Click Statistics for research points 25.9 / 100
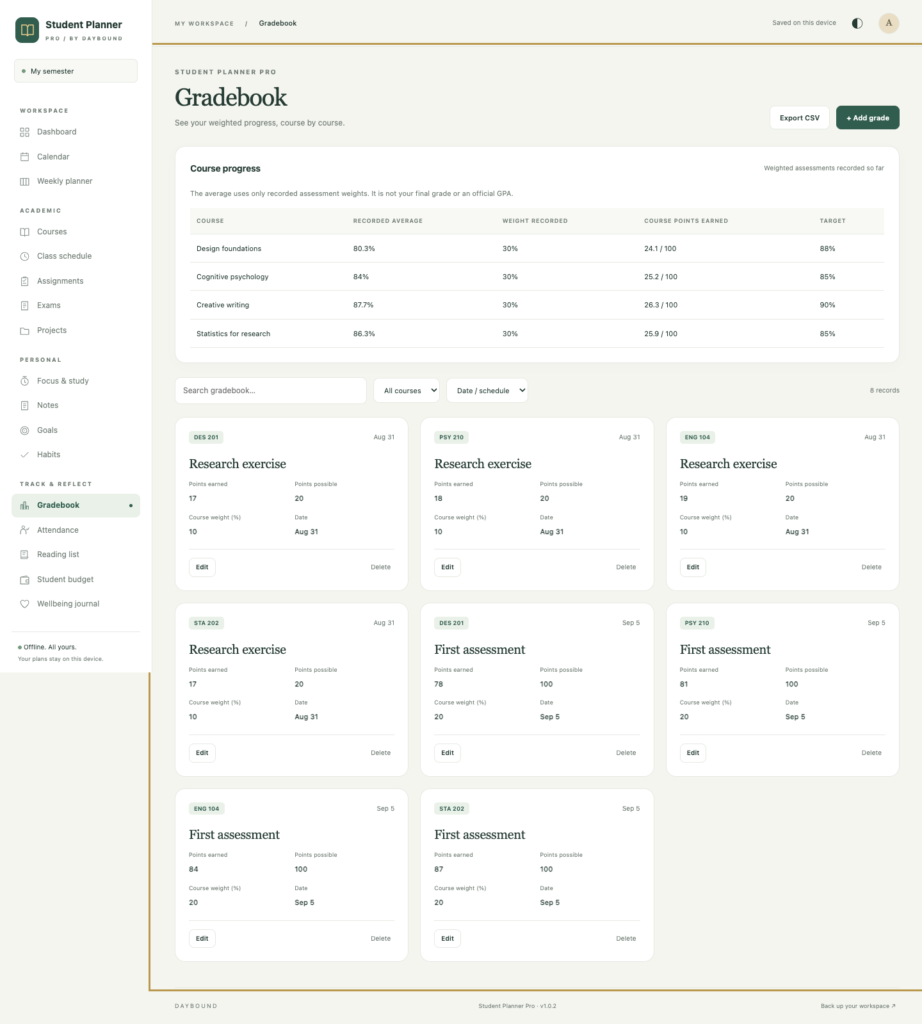This screenshot has width=922, height=1024. click(x=660, y=334)
